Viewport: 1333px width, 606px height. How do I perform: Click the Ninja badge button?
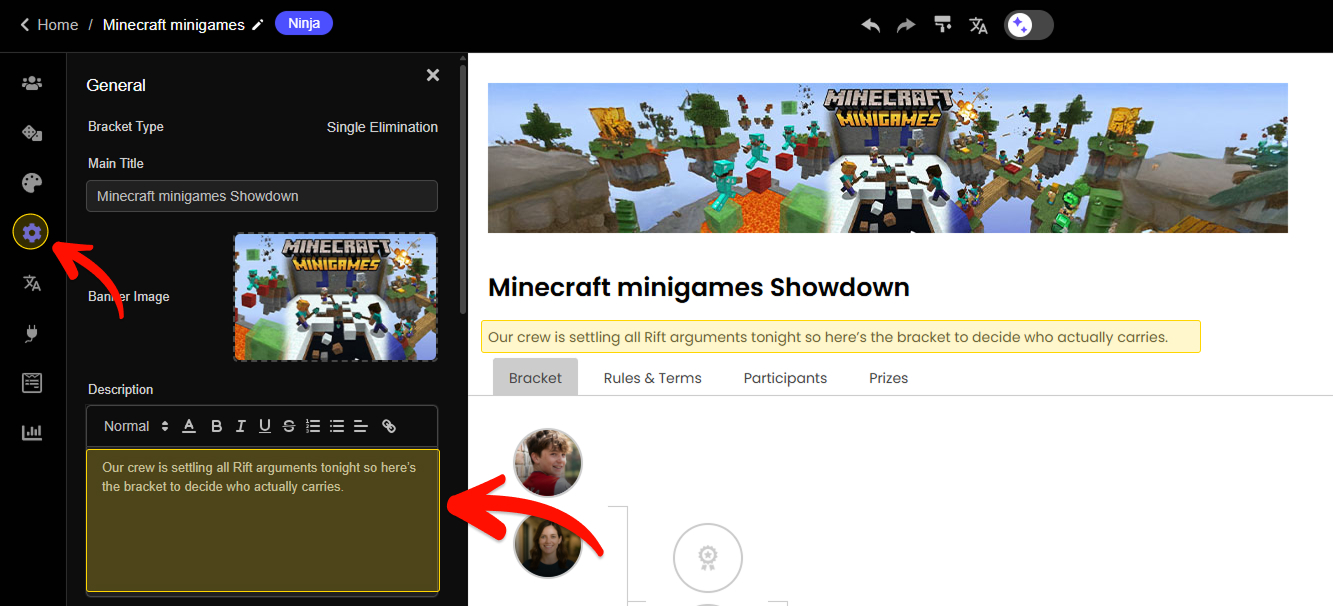304,23
